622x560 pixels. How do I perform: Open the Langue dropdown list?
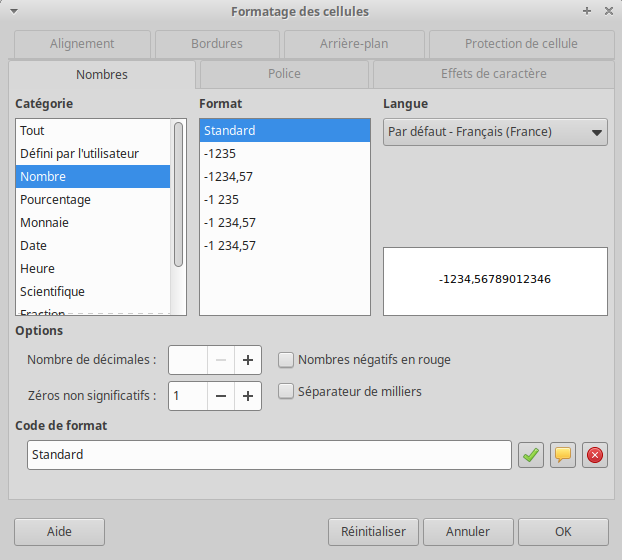495,132
